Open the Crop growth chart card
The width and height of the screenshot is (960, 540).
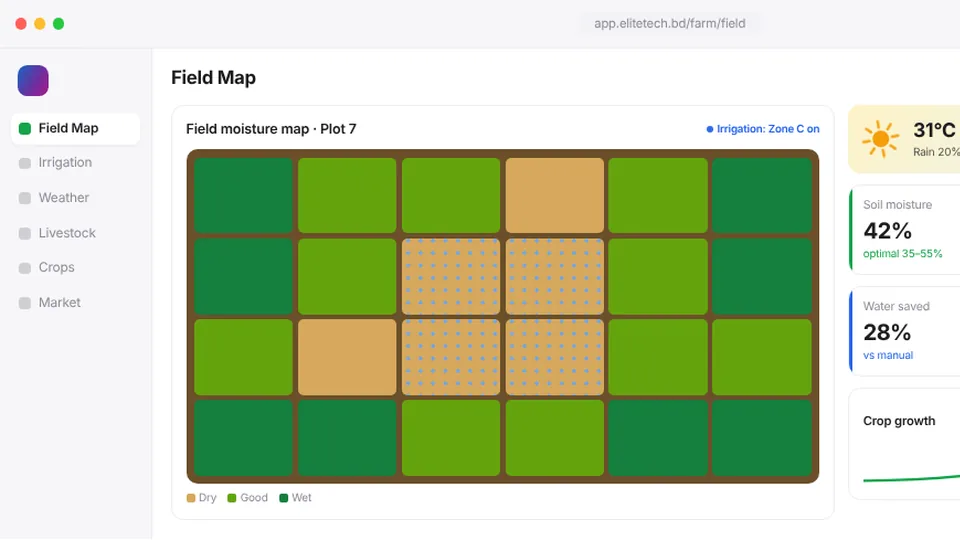click(904, 444)
